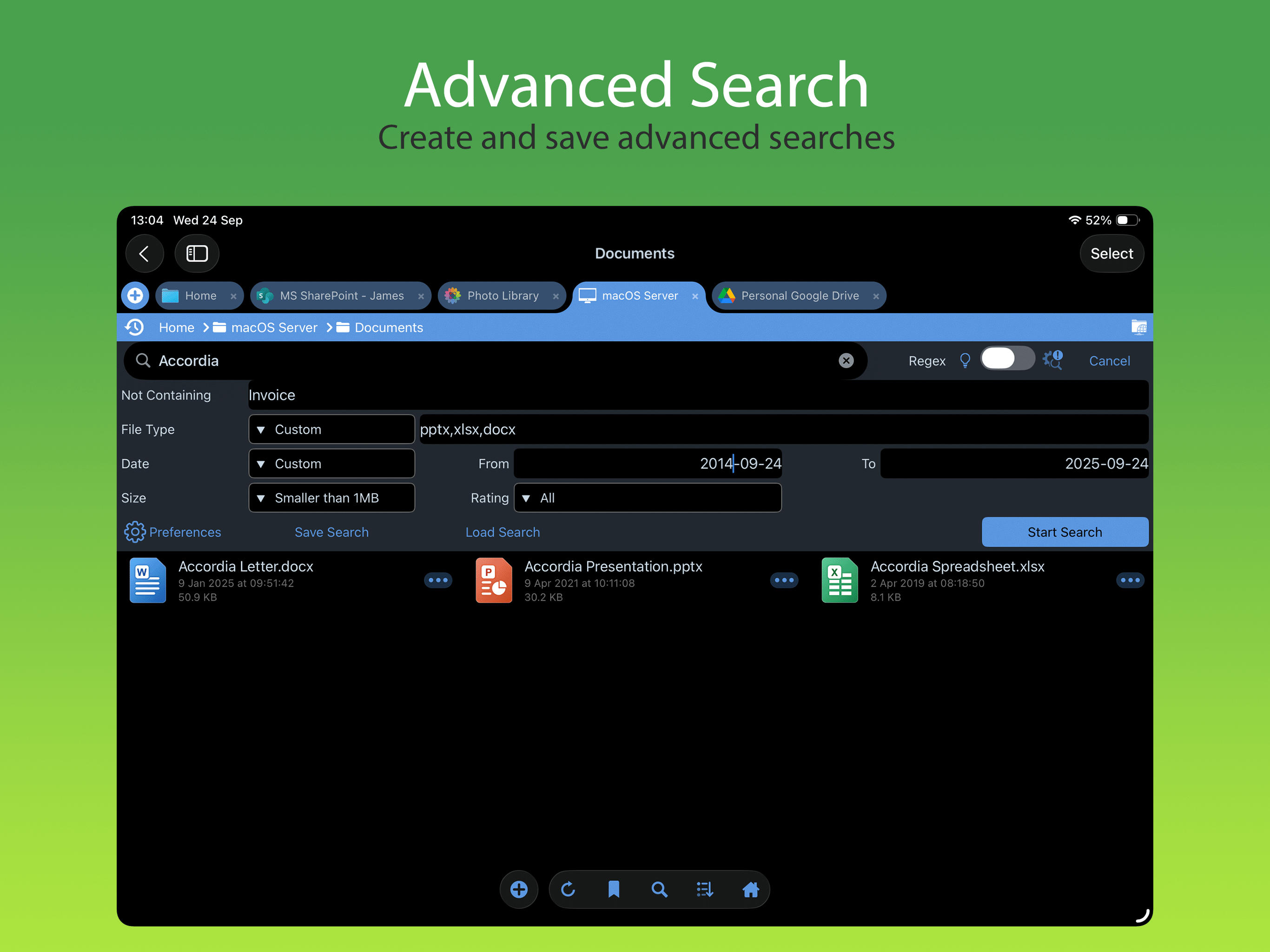Click the add new tab plus icon

pos(135,296)
